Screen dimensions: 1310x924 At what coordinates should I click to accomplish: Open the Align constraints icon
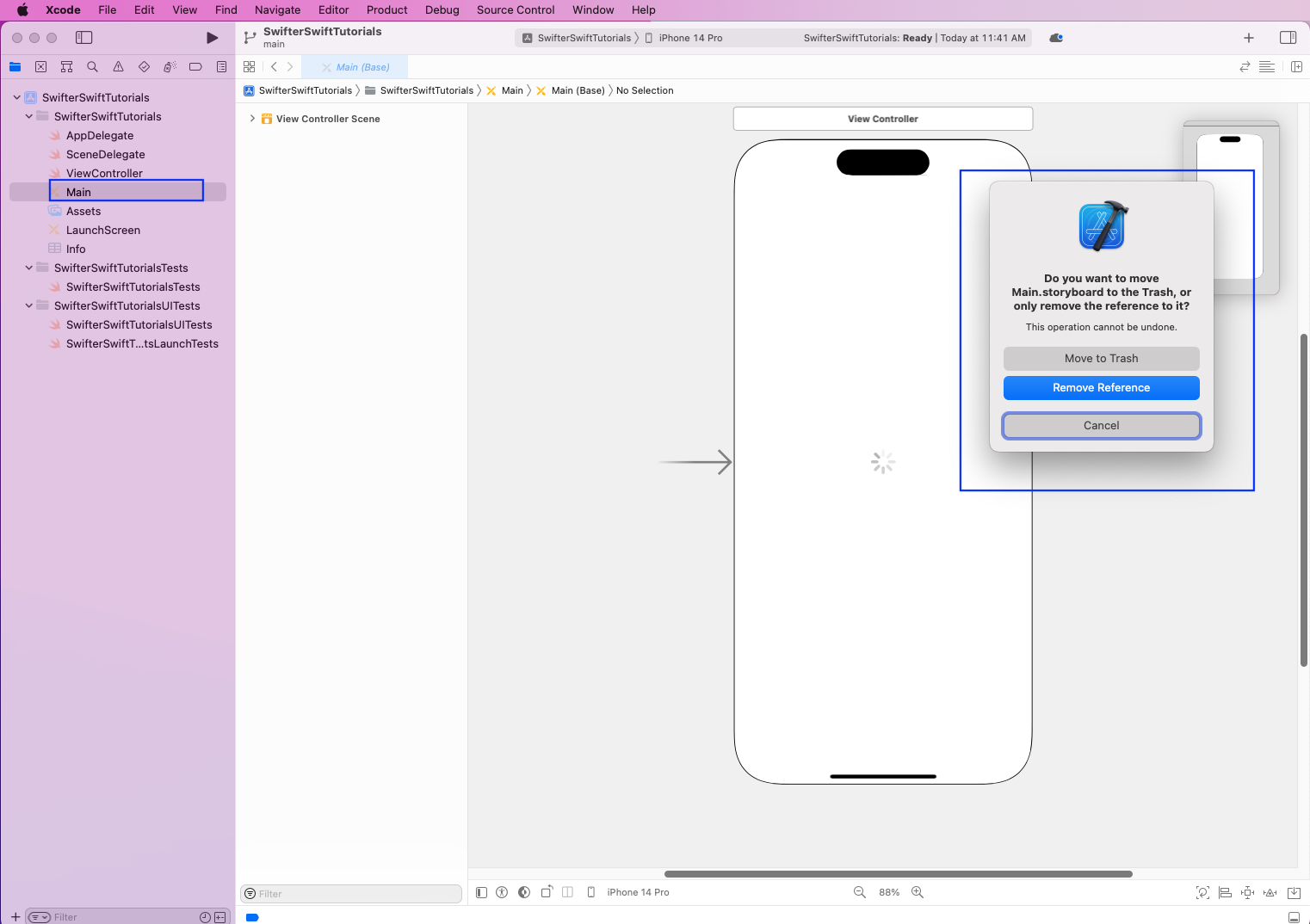(x=1225, y=892)
